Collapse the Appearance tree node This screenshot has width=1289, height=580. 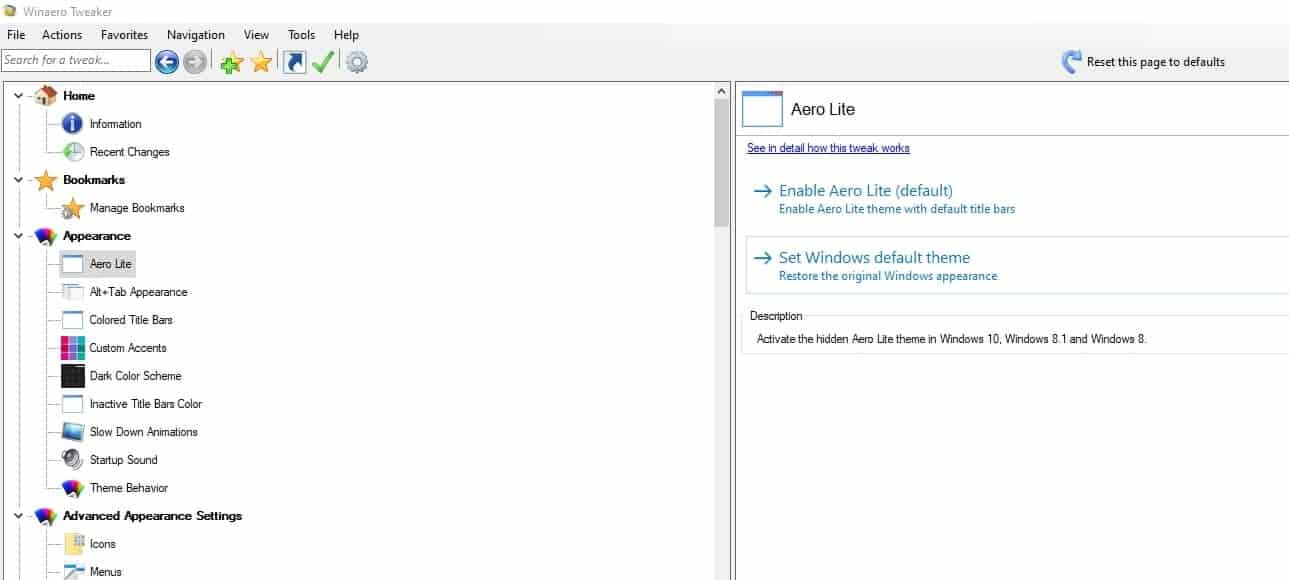tap(18, 236)
